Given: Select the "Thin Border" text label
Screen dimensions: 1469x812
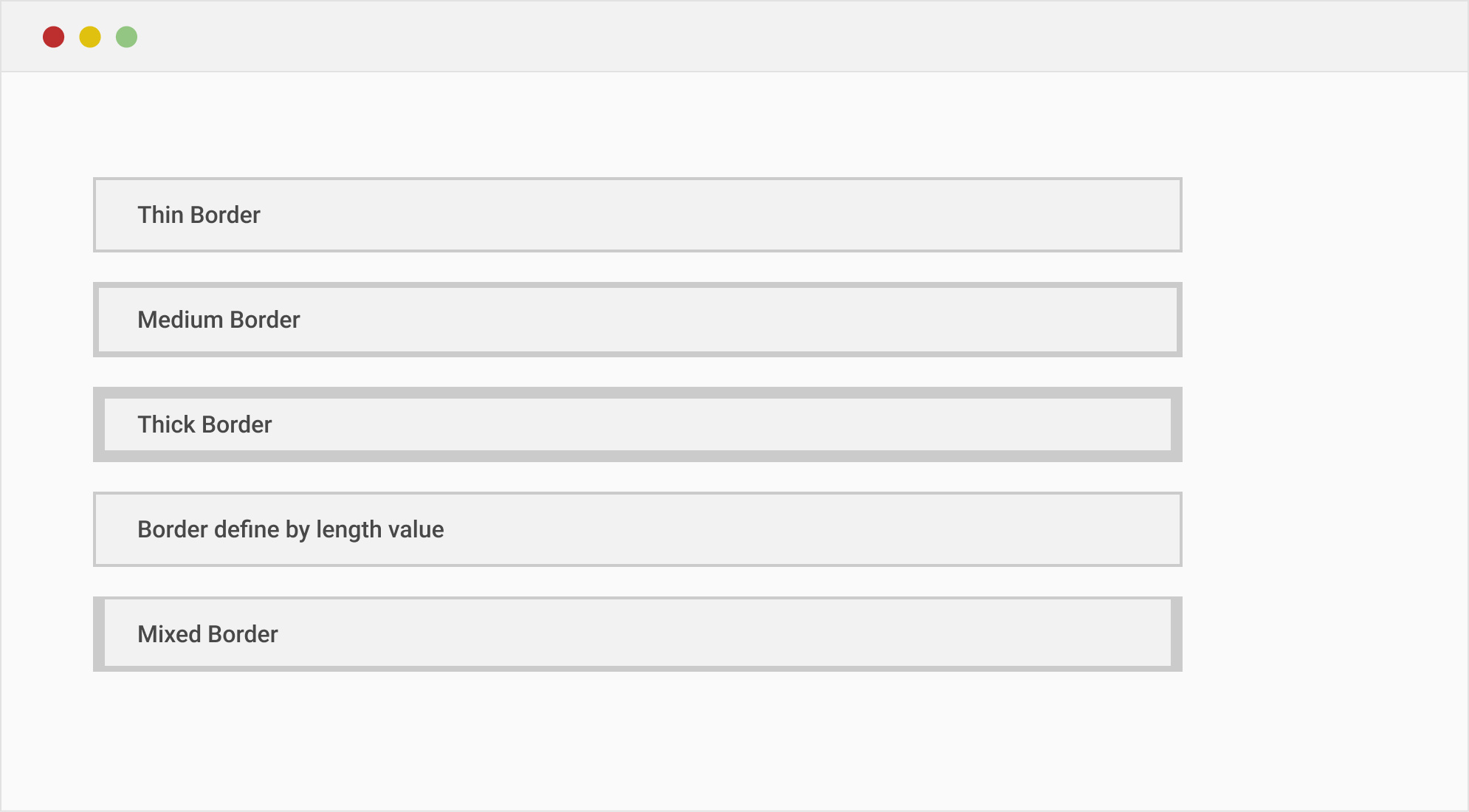Looking at the screenshot, I should click(x=199, y=215).
